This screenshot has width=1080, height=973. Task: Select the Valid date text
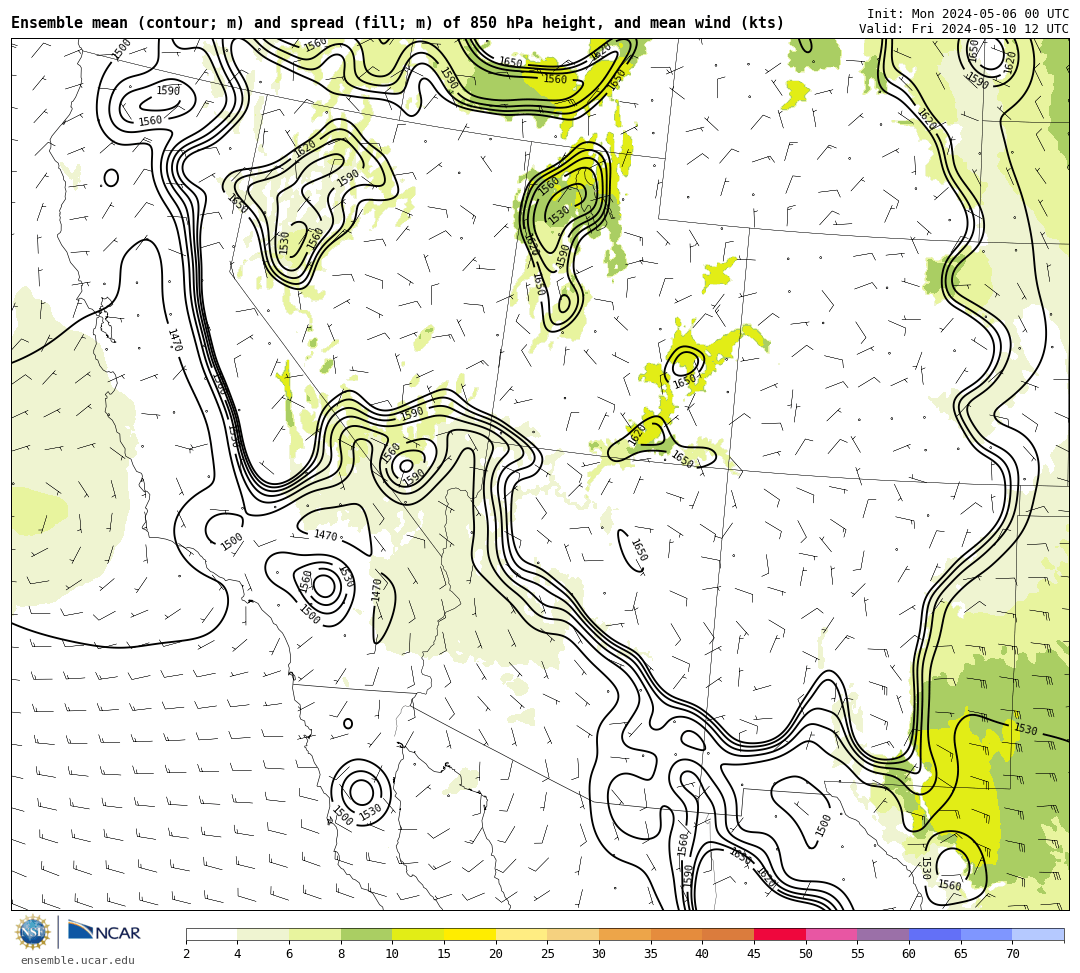tap(964, 29)
